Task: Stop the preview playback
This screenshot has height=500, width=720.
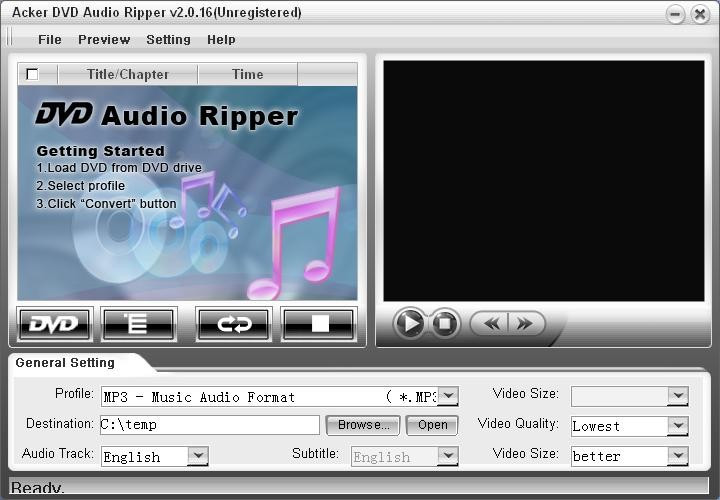Action: [444, 323]
